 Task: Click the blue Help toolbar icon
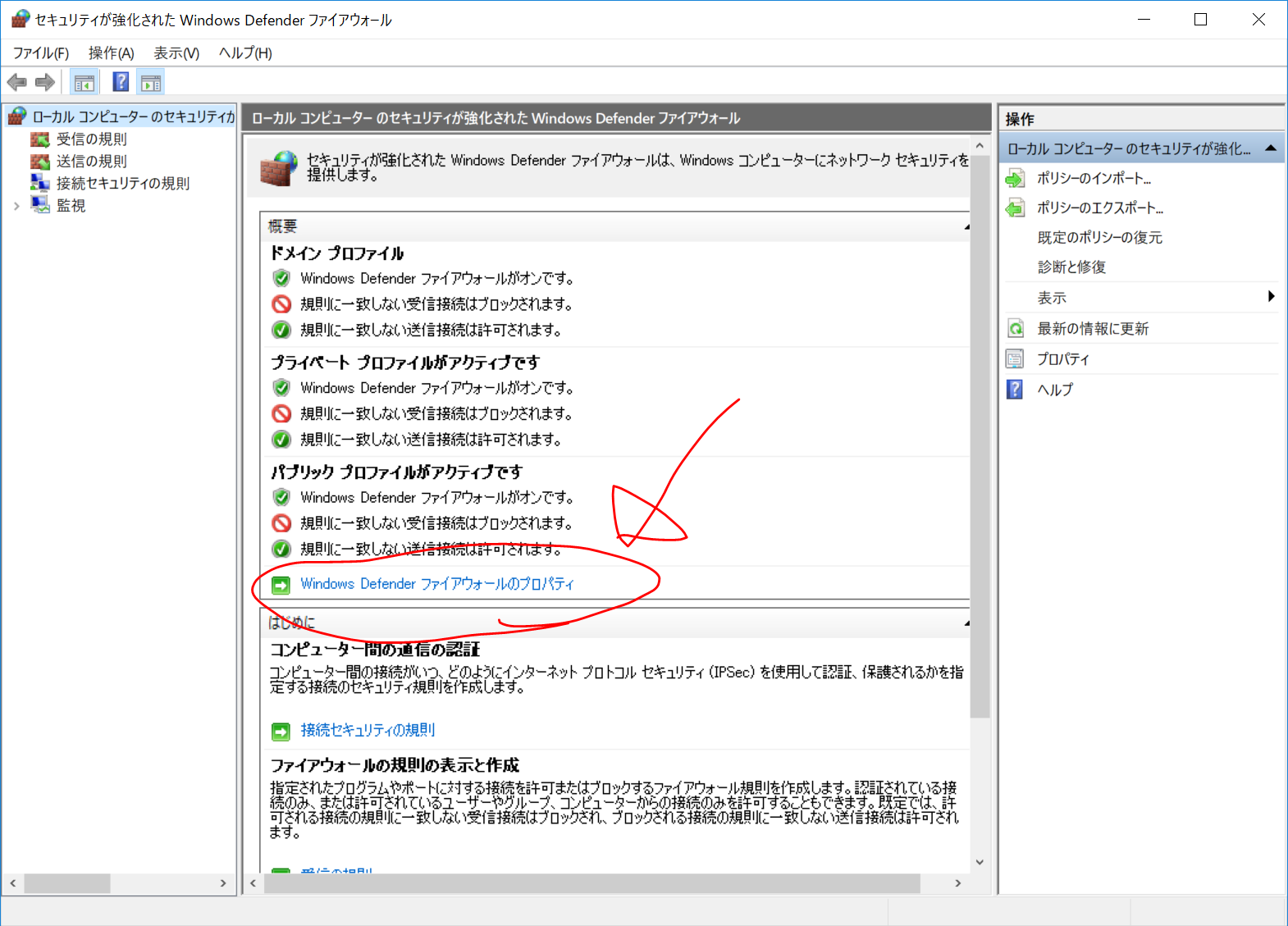pyautogui.click(x=121, y=82)
